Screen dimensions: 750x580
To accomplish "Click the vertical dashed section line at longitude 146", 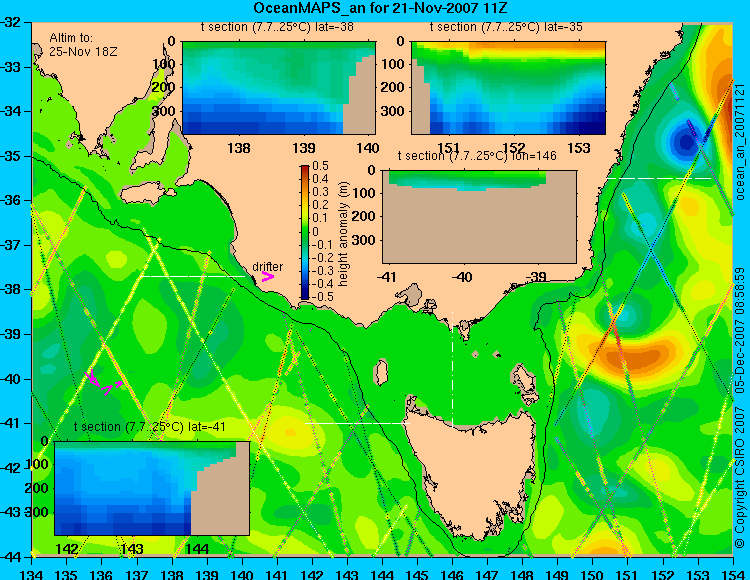I will pyautogui.click(x=452, y=370).
